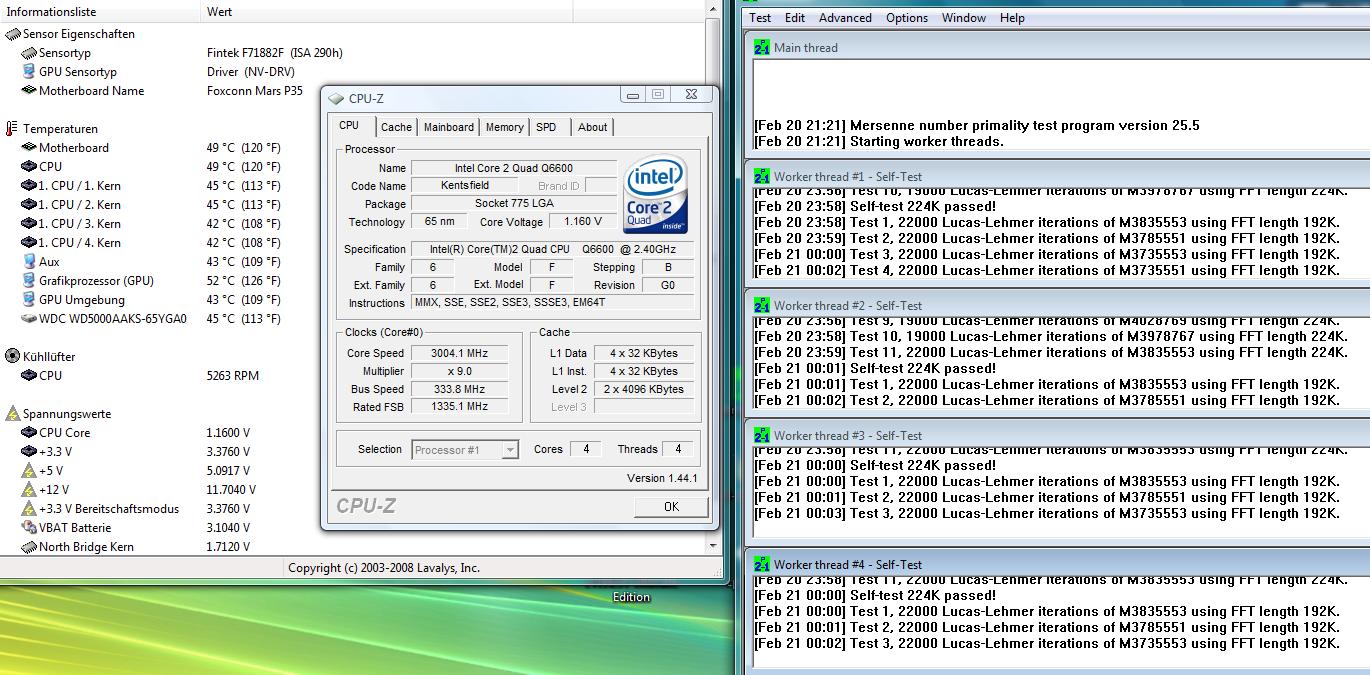1370x675 pixels.
Task: Click the 1. CPU / 1. Kern icon
Action: click(29, 186)
